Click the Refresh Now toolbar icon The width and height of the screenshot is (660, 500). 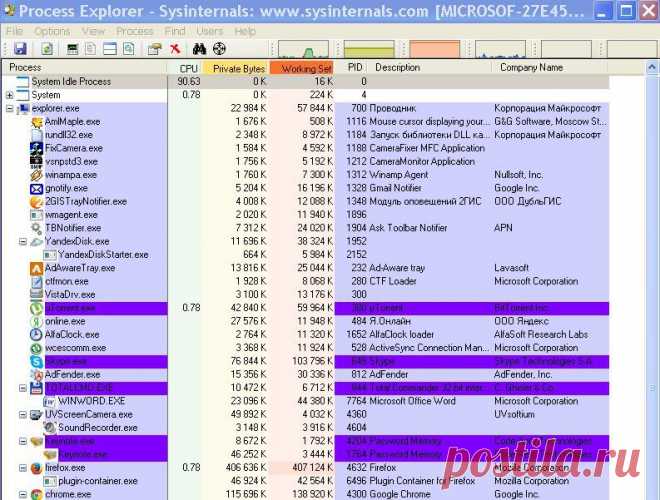click(47, 49)
